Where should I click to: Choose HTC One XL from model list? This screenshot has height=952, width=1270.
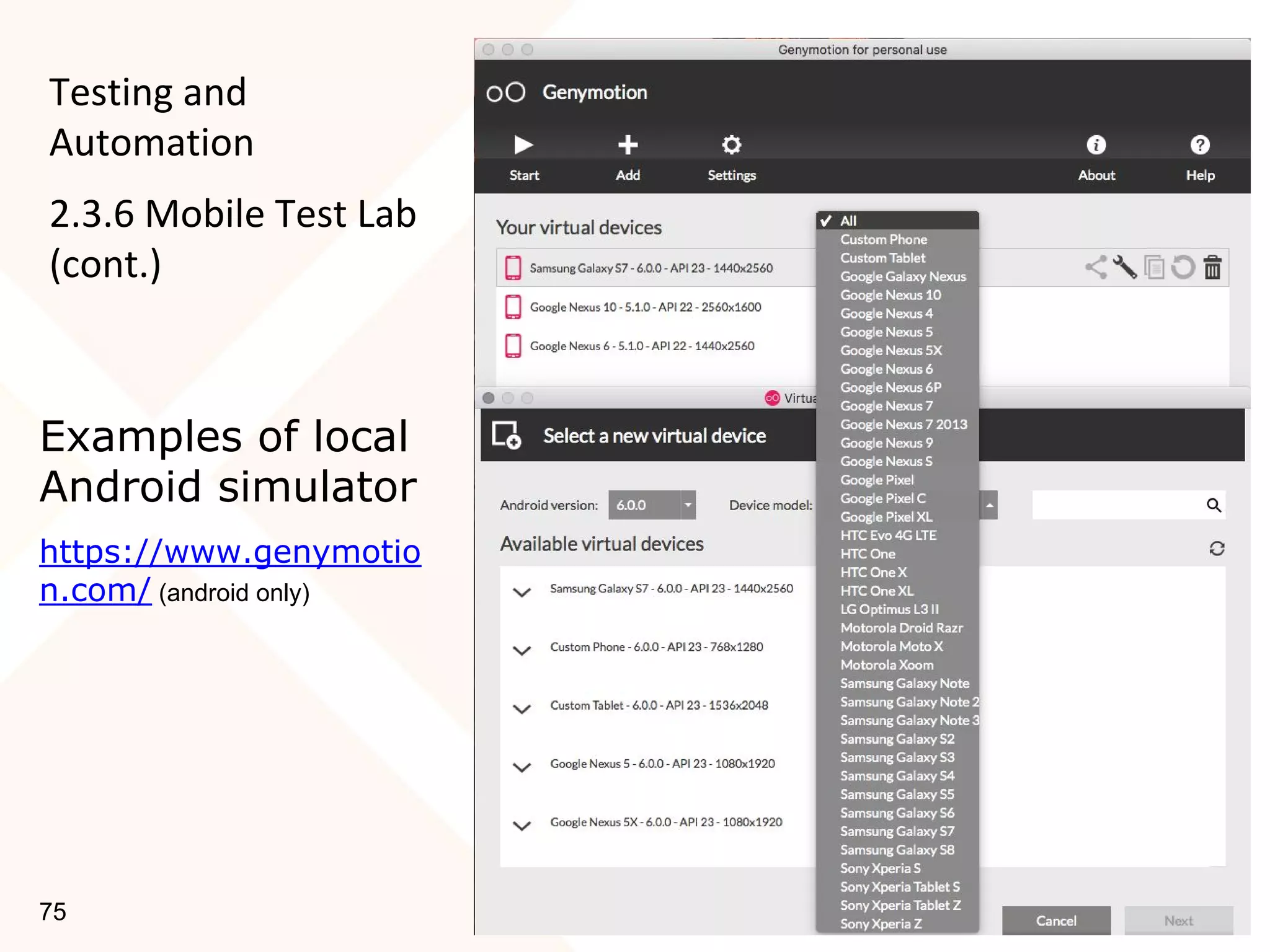coord(897,591)
